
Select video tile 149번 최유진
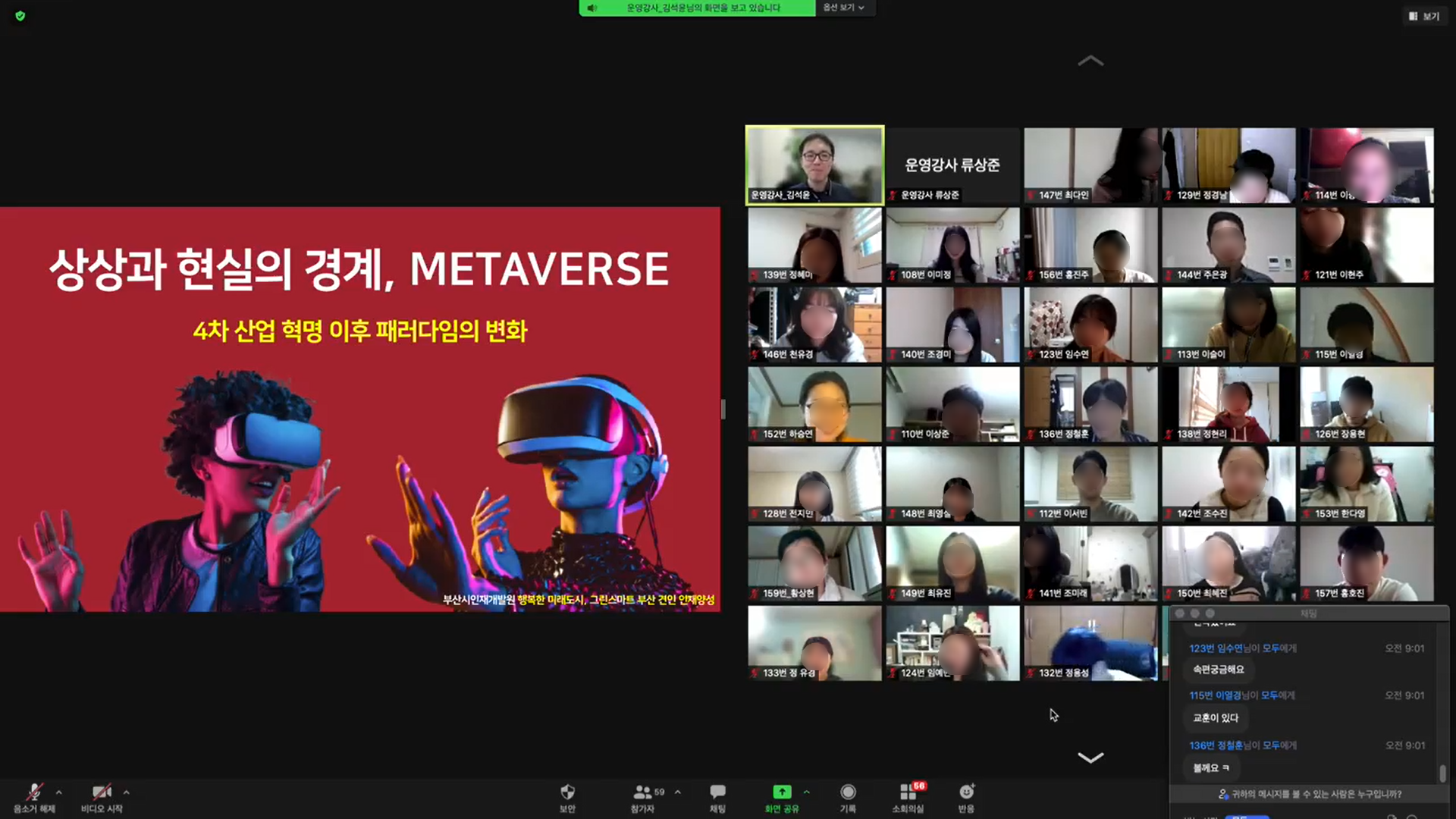(952, 563)
